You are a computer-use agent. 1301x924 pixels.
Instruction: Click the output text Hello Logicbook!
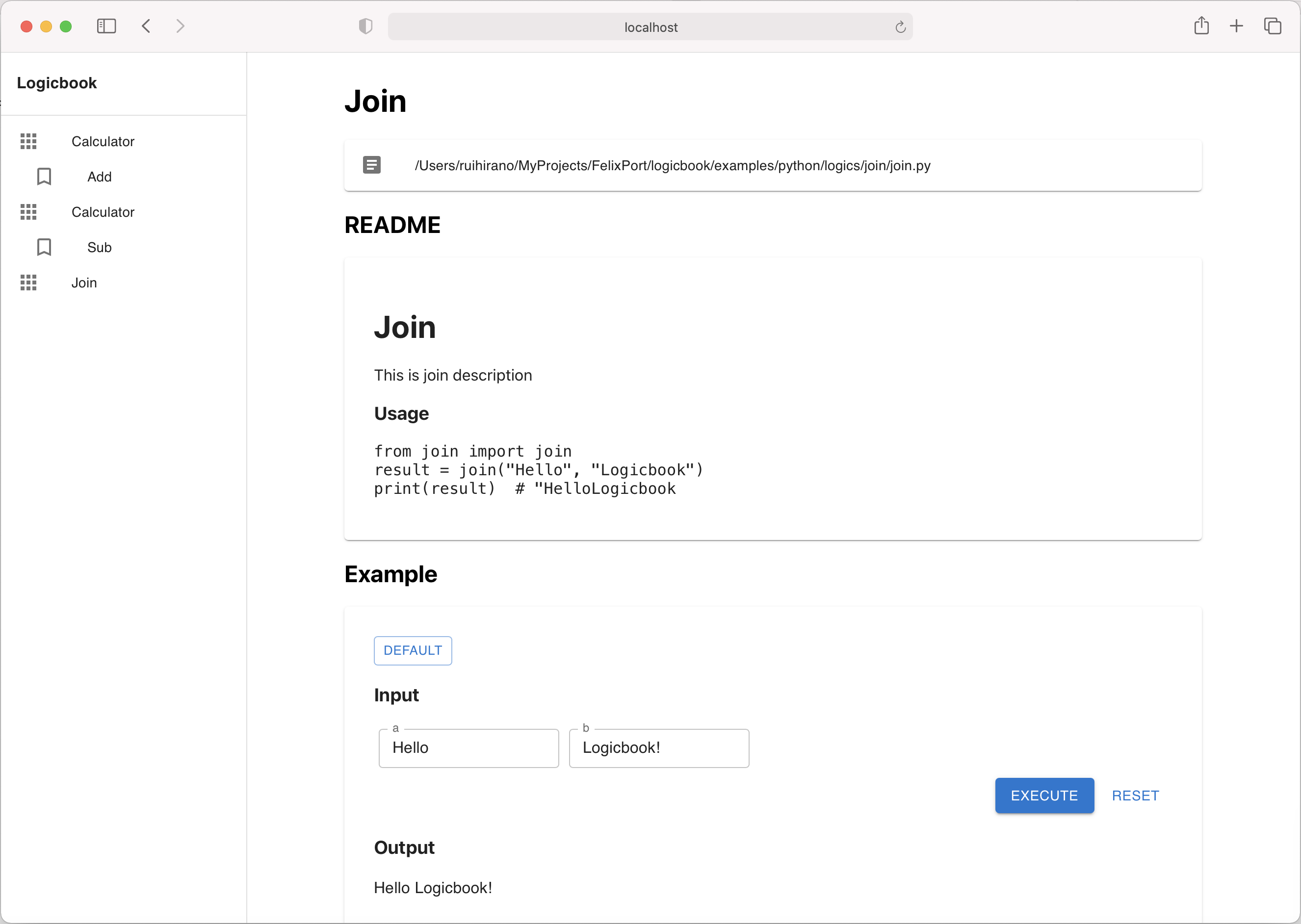pos(433,888)
